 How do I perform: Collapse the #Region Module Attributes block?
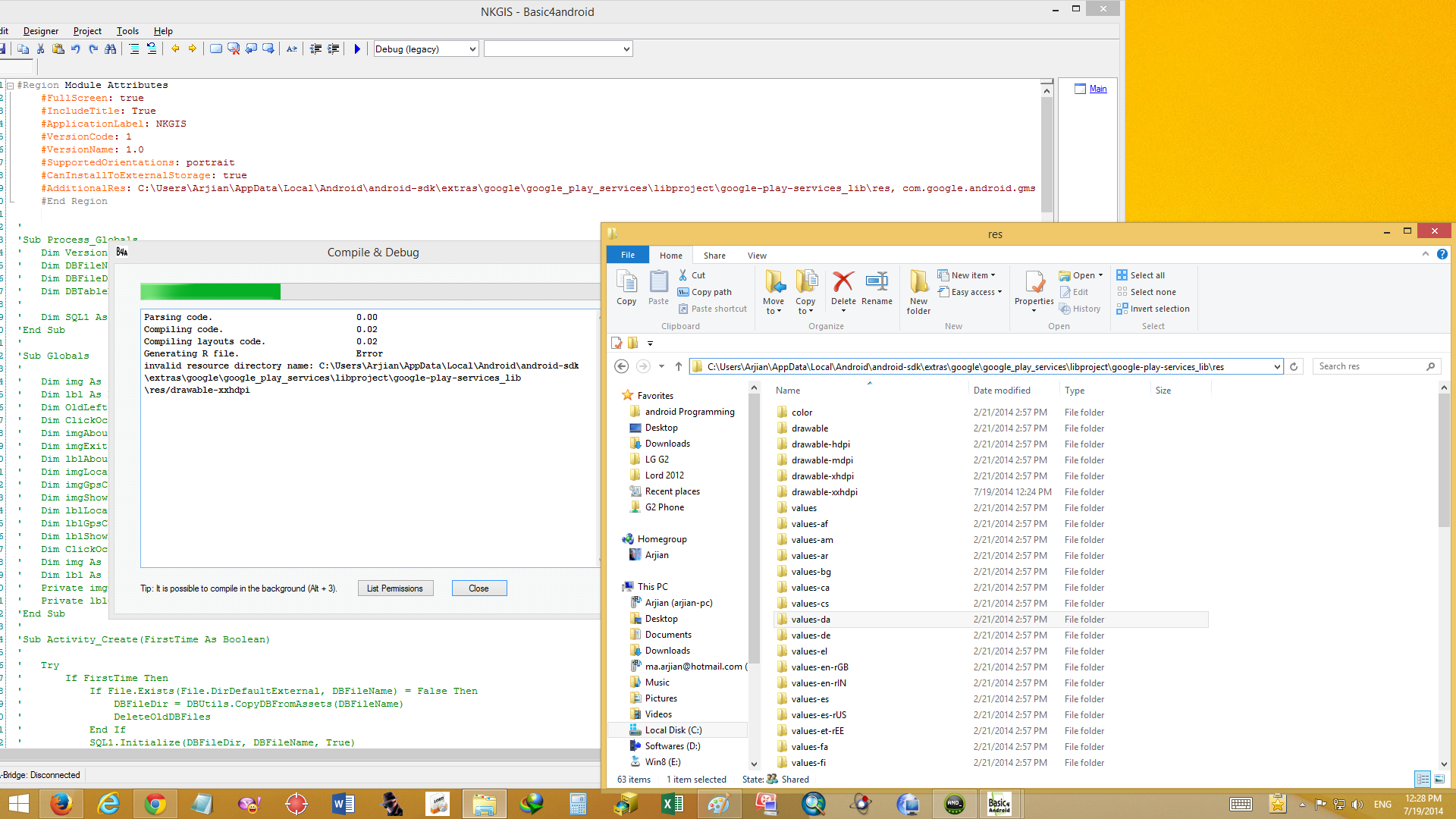pyautogui.click(x=10, y=86)
